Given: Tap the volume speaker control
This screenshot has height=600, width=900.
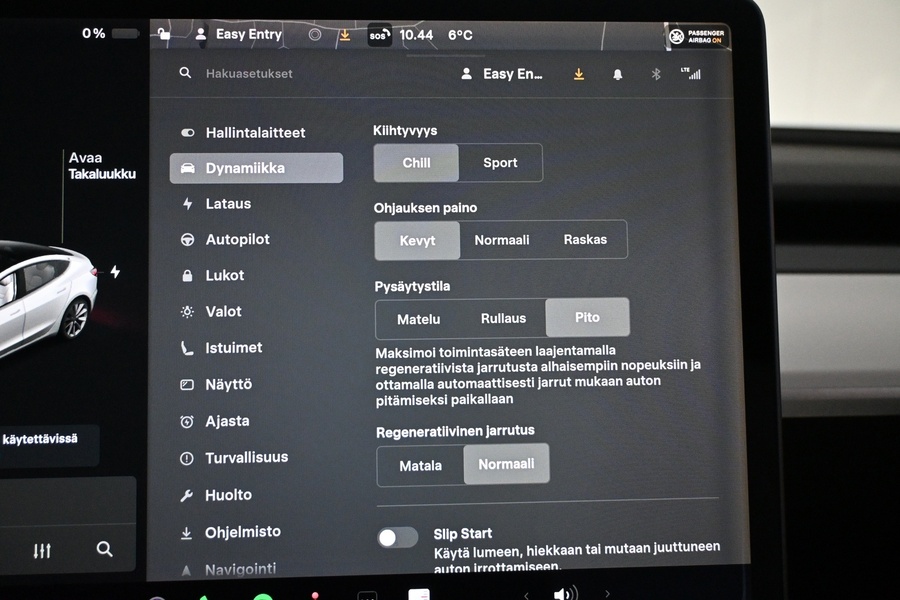Looking at the screenshot, I should [565, 594].
